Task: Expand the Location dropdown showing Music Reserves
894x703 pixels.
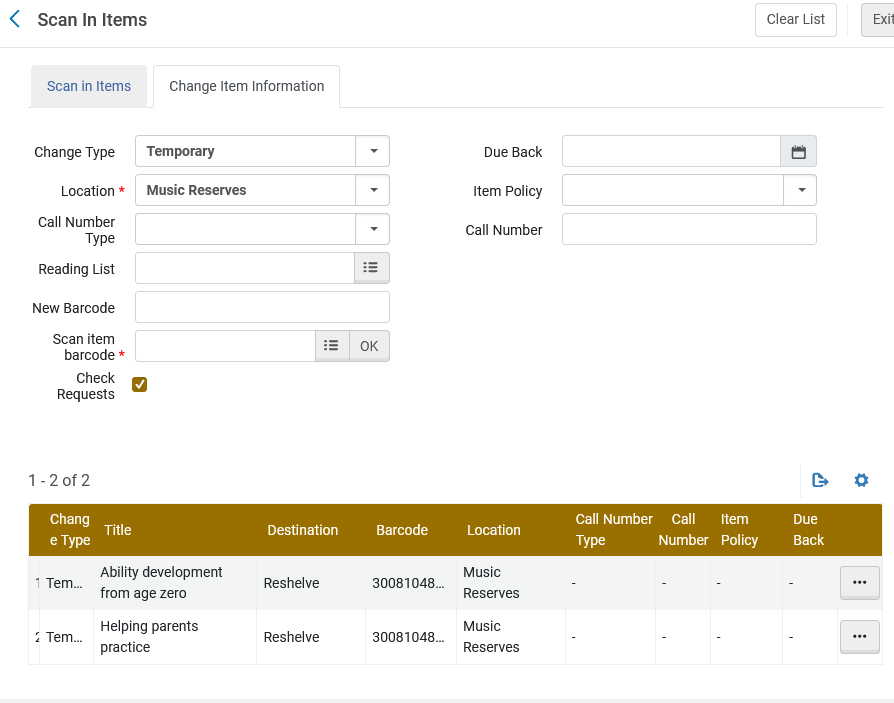Action: pyautogui.click(x=373, y=190)
